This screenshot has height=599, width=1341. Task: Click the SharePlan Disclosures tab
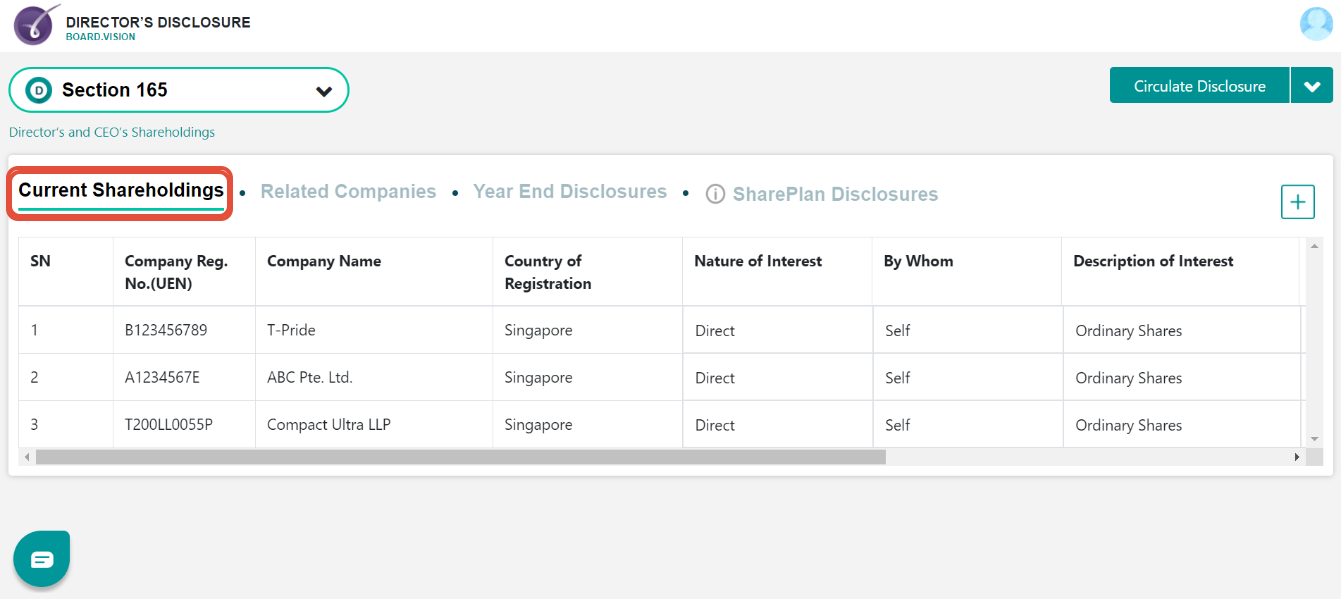pos(835,193)
